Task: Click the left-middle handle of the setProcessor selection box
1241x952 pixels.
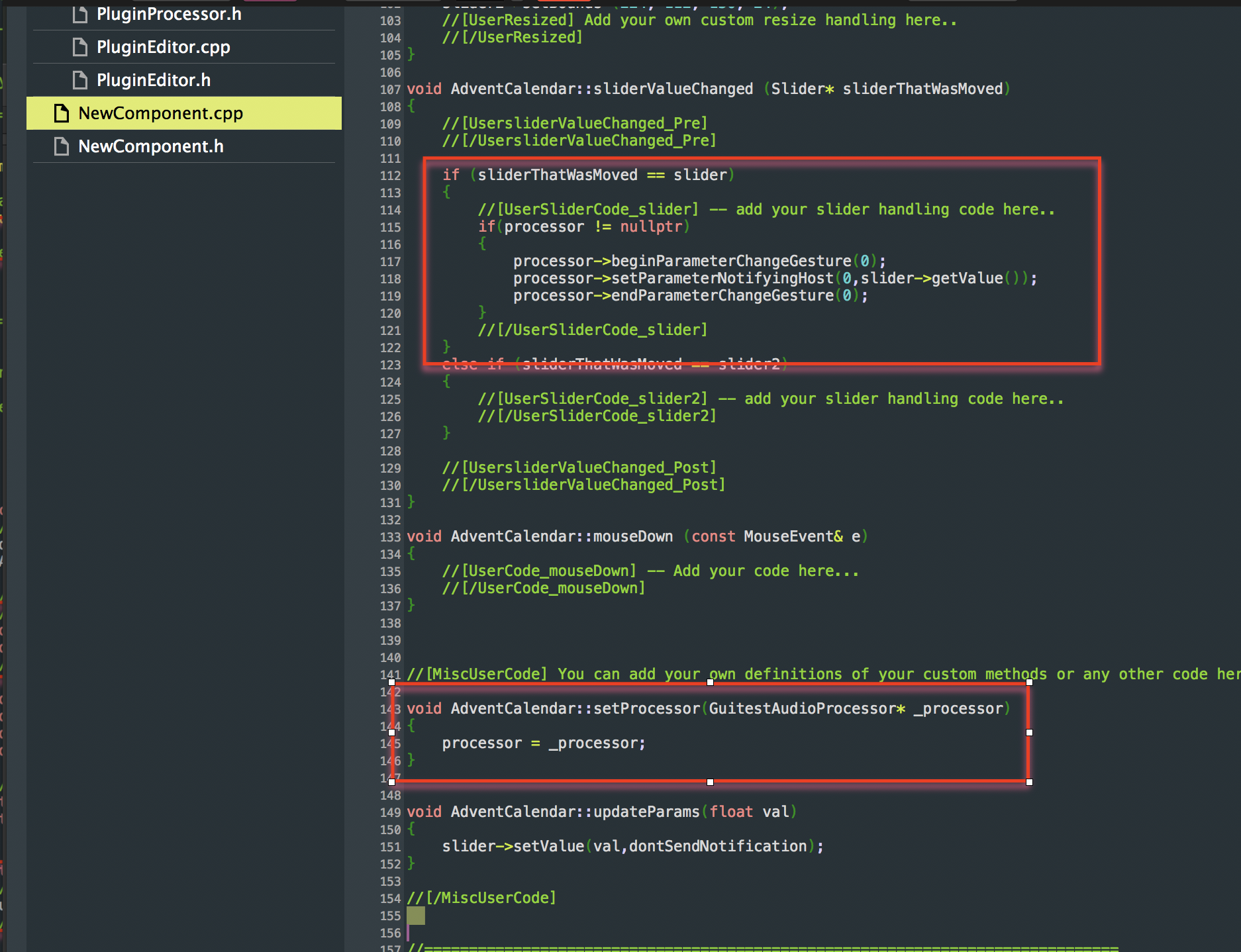Action: (392, 732)
